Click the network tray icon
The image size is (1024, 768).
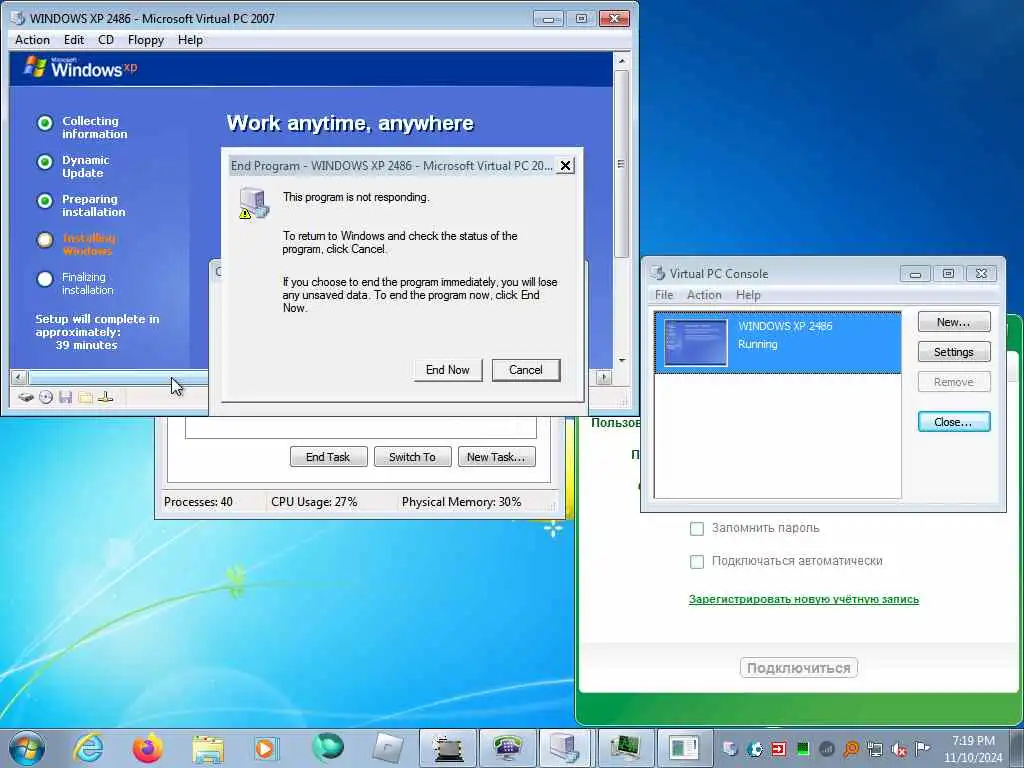pos(875,749)
